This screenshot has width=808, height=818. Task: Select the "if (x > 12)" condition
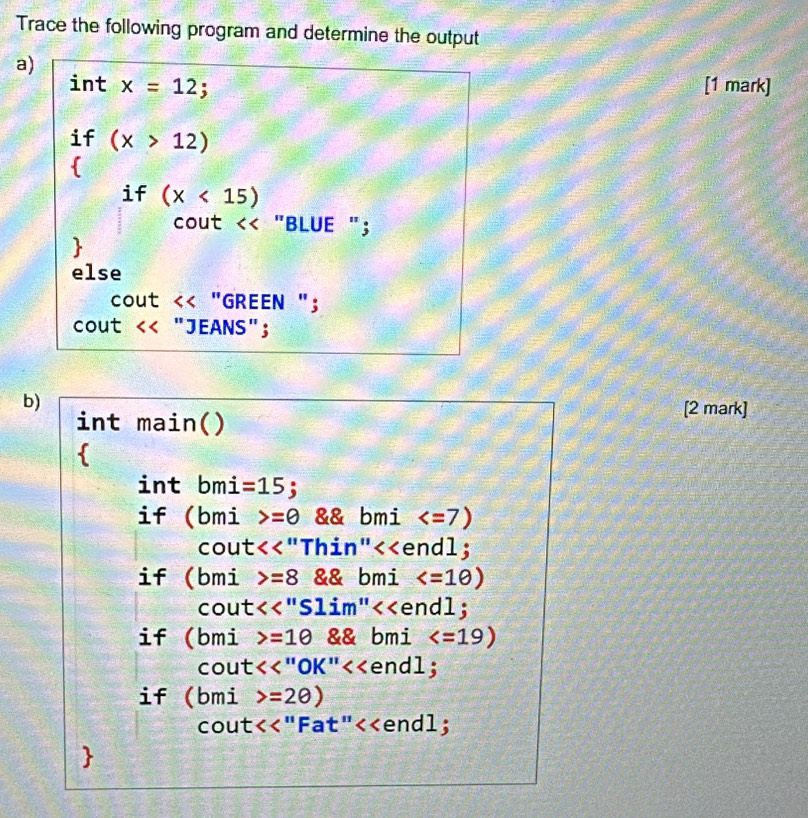[139, 141]
